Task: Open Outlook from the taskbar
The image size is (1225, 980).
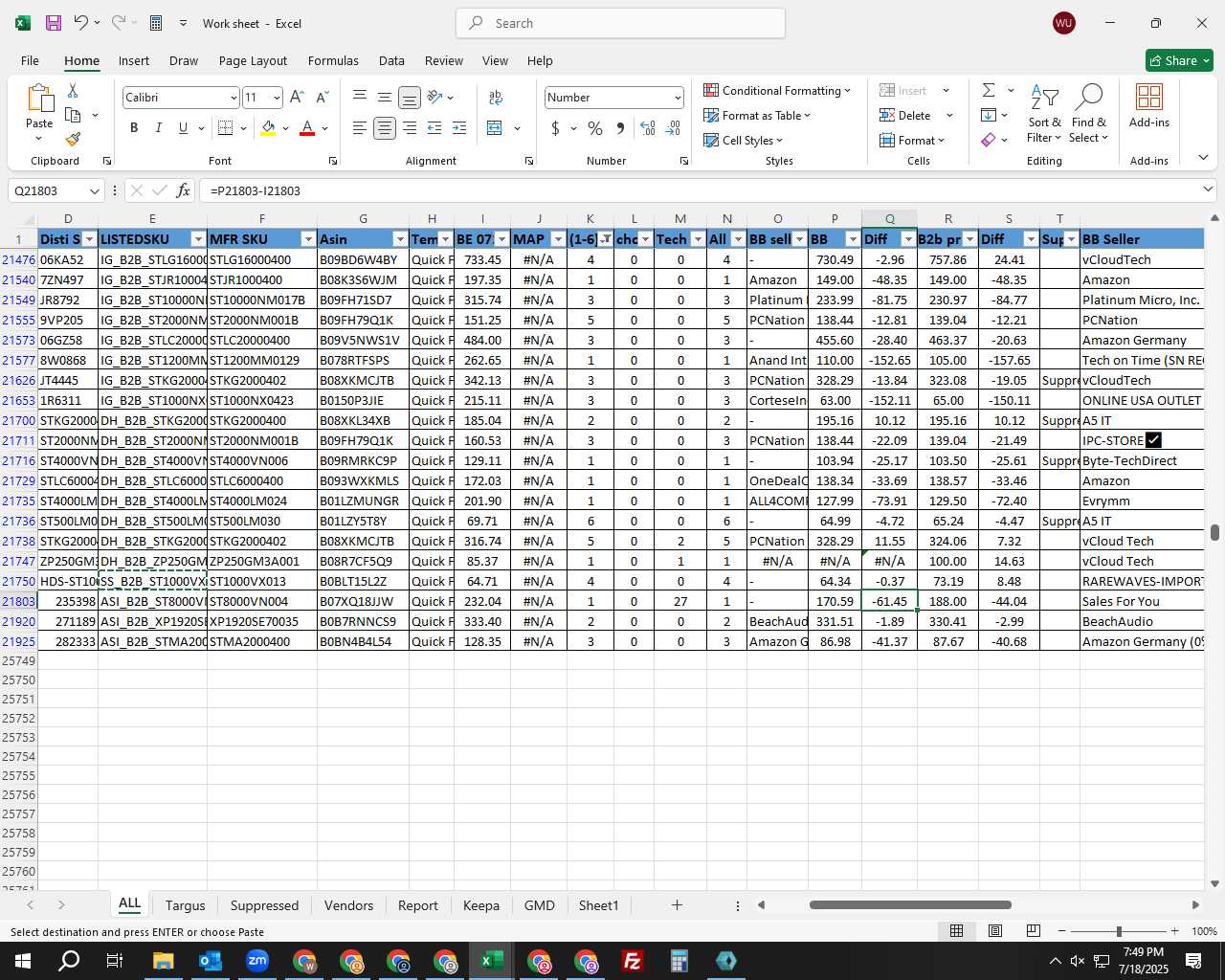Action: tap(211, 961)
